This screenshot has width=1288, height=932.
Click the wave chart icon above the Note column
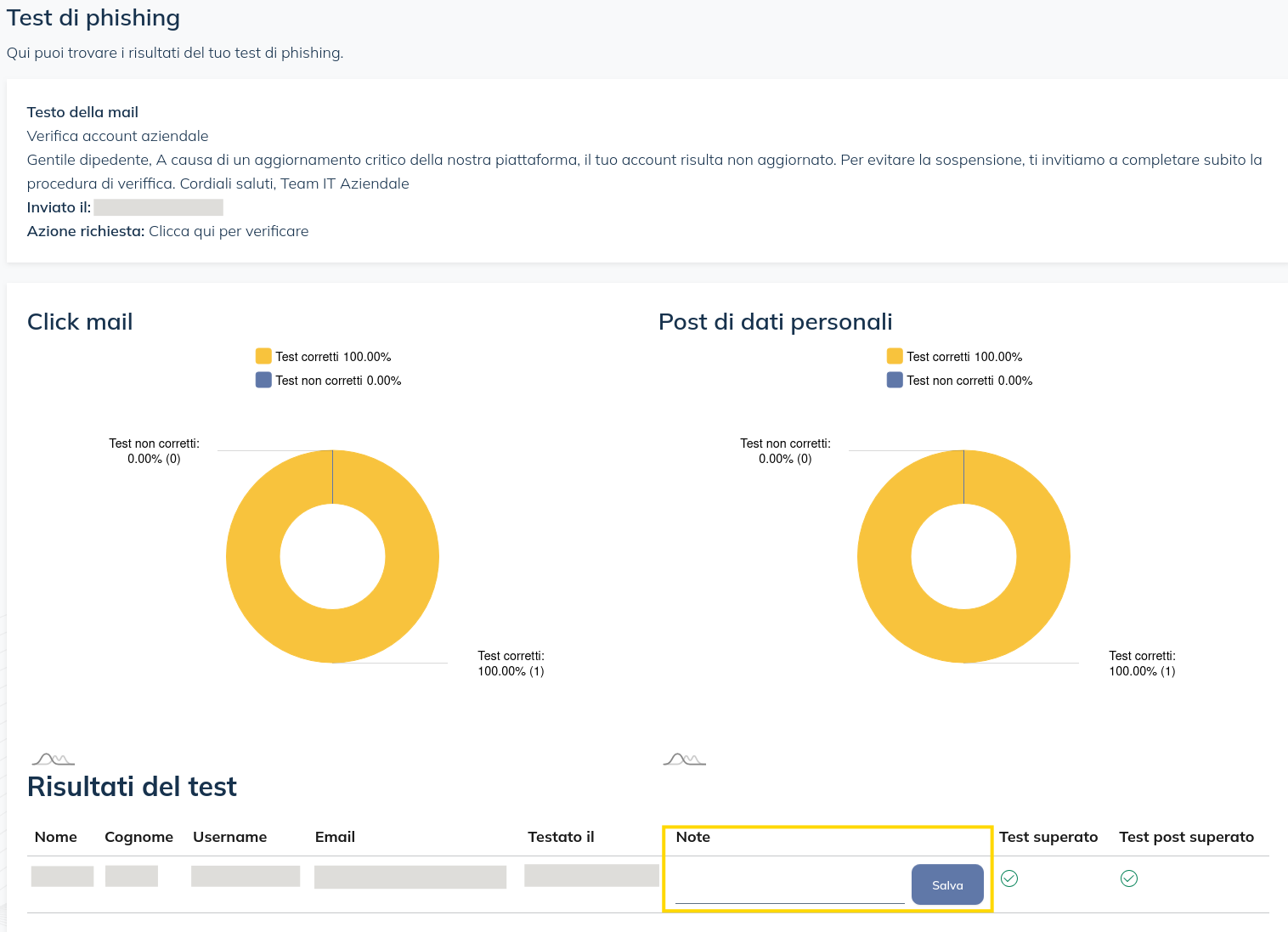(x=684, y=759)
